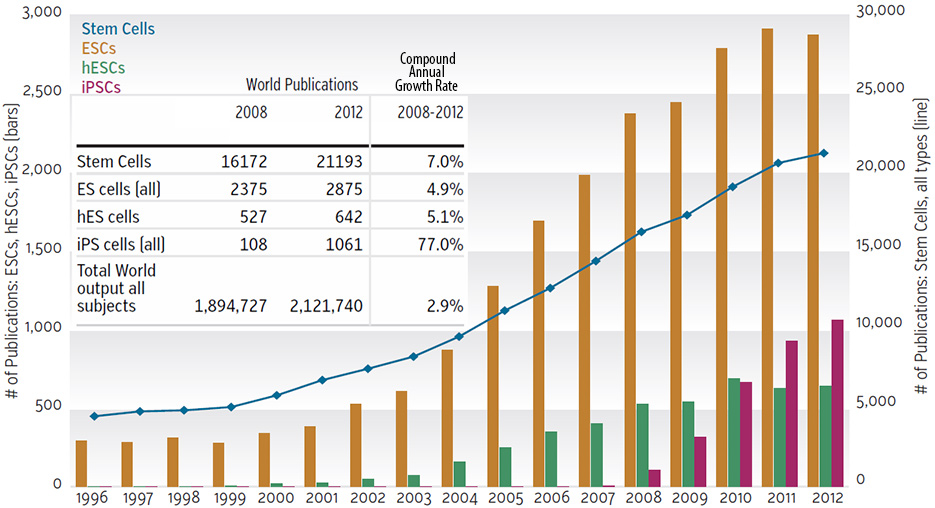This screenshot has height=508, width=935.
Task: Click the orange ESCs bar for 2012
Action: pyautogui.click(x=813, y=261)
